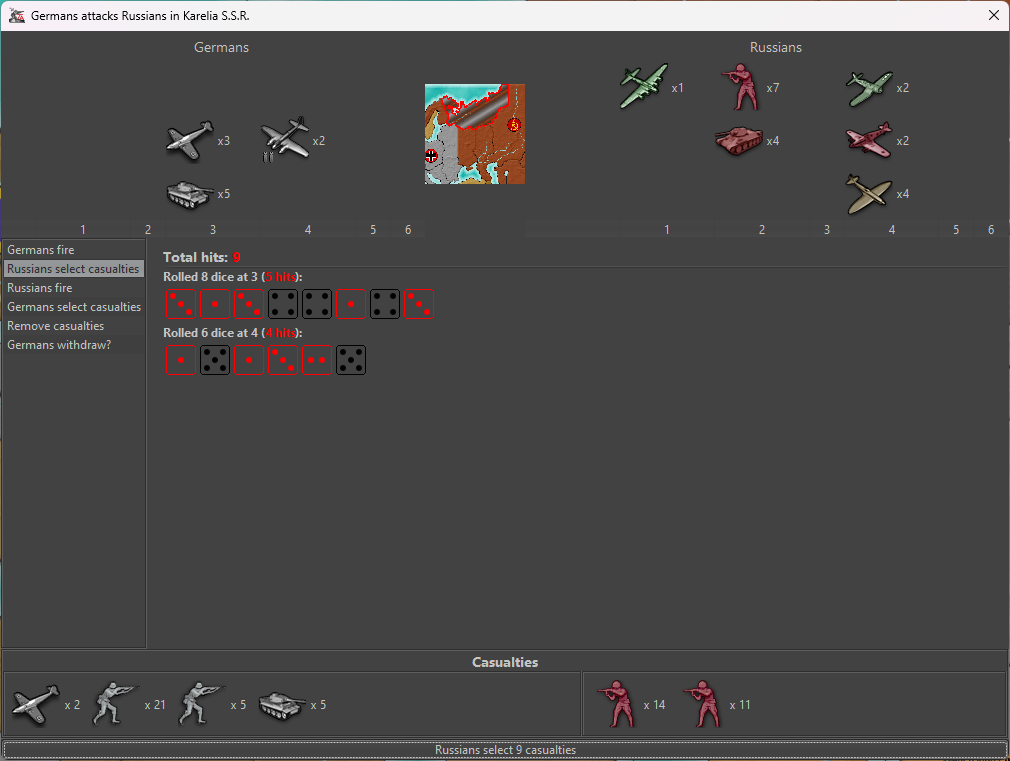The image size is (1010, 761).
Task: Select 'Russians select casualties' step
Action: pos(73,269)
